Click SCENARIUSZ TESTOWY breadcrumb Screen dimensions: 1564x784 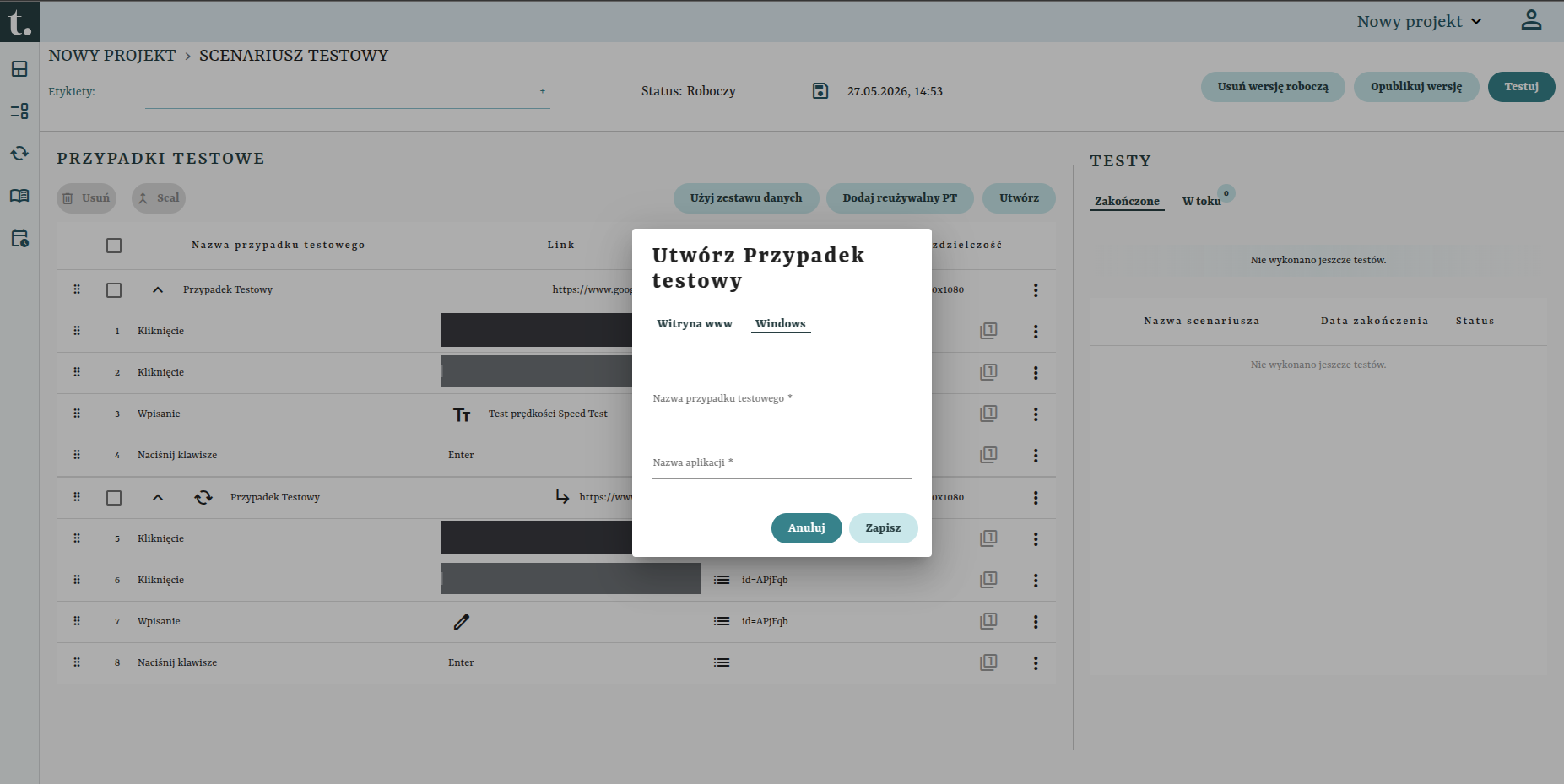[294, 56]
